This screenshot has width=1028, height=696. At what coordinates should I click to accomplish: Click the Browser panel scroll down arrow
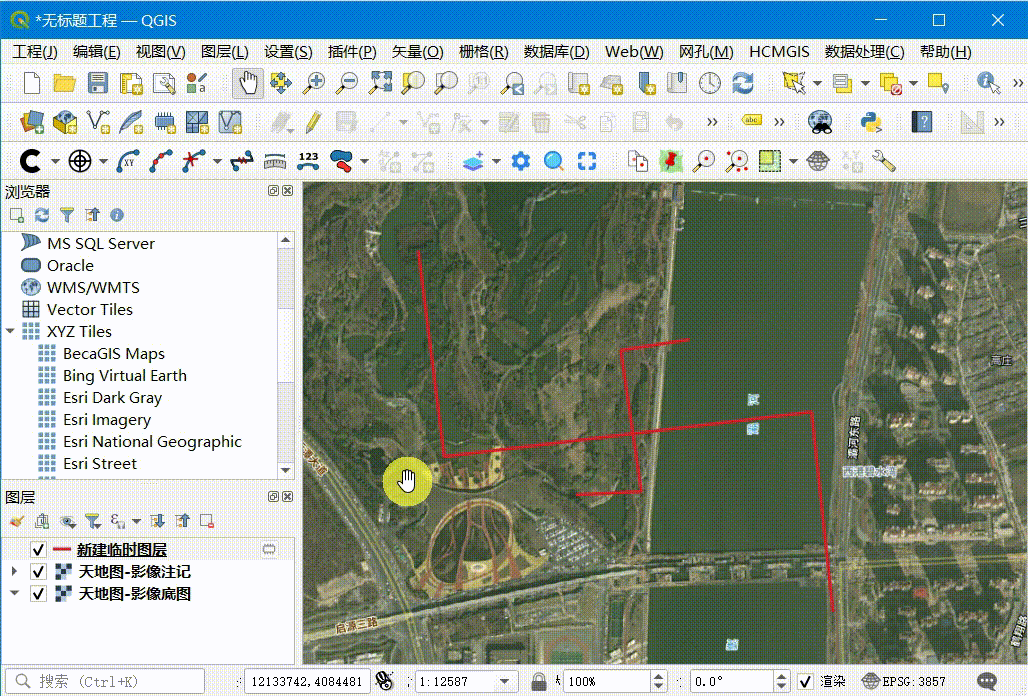click(x=285, y=470)
